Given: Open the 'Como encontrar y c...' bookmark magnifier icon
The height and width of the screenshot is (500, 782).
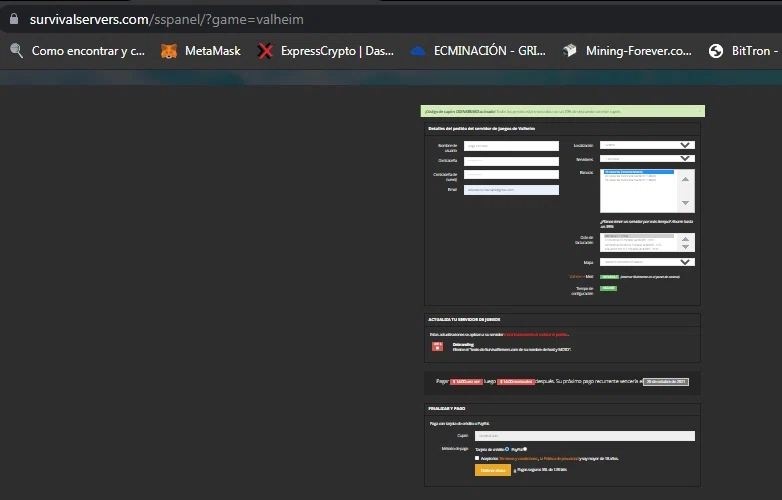Looking at the screenshot, I should click(x=16, y=51).
